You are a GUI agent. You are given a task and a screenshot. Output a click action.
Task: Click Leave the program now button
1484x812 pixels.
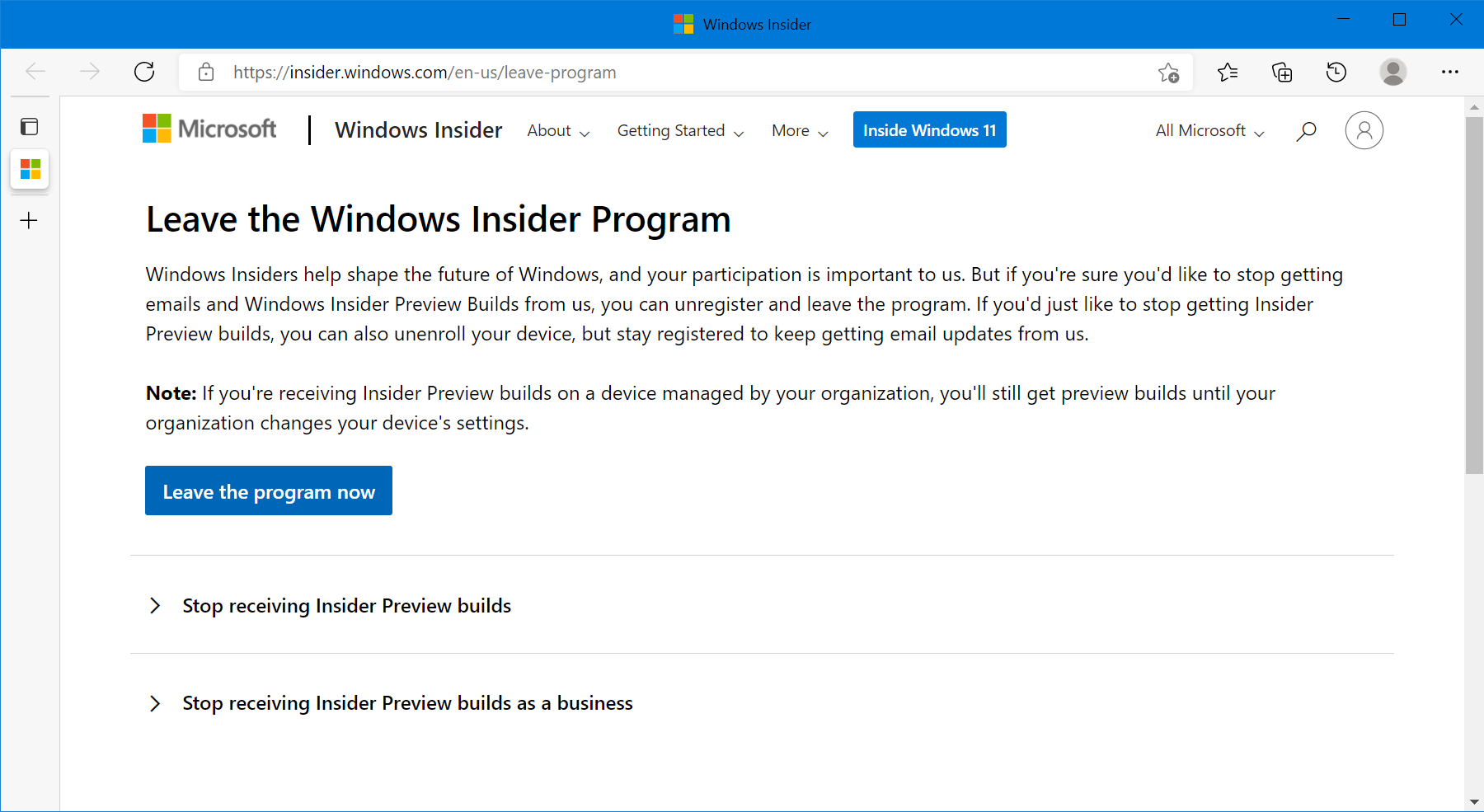269,491
